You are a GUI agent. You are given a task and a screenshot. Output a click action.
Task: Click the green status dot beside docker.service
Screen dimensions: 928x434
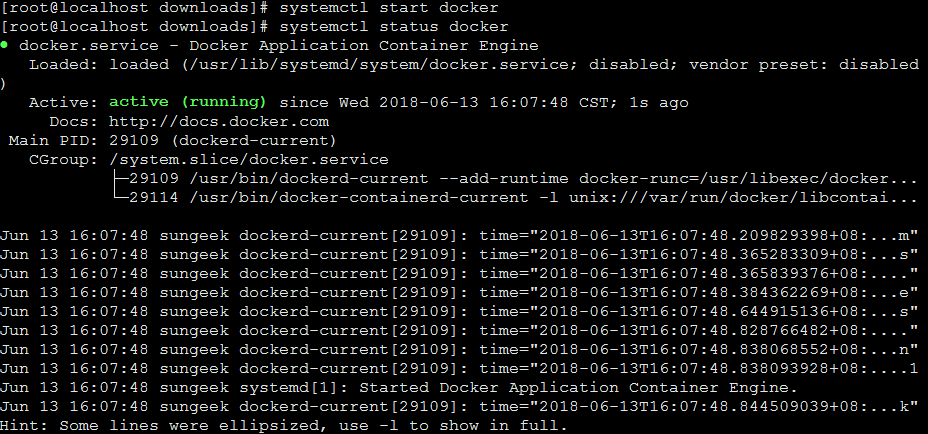pos(5,46)
